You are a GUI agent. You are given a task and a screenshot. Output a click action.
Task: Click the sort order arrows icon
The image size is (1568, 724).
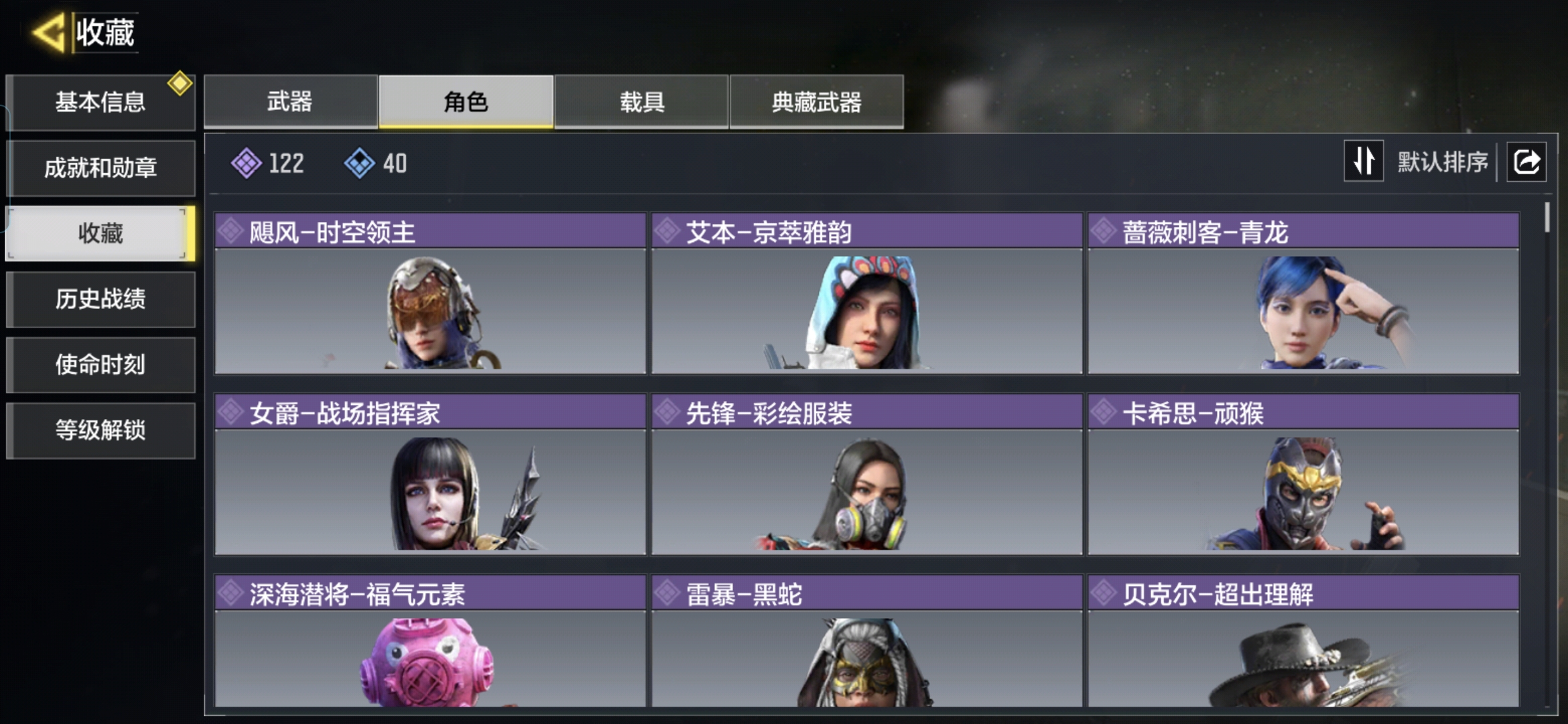tap(1364, 161)
